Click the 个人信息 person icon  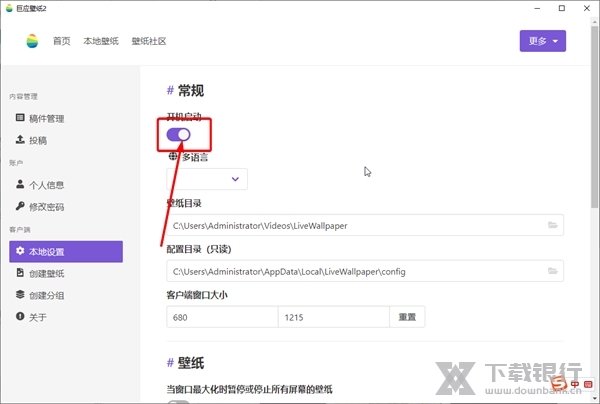[x=20, y=184]
